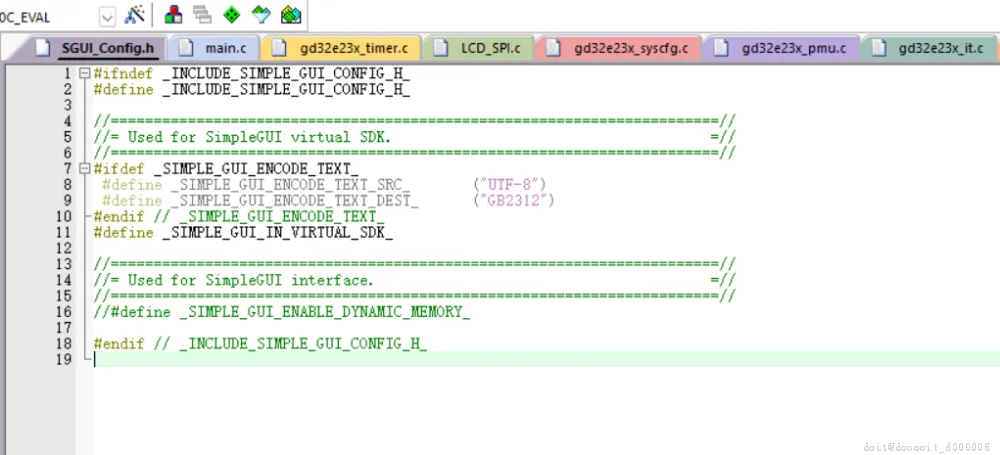Screen dimensions: 1000x455
Task: Click the grayed Multi-Project Workspace icon
Action: tap(202, 14)
